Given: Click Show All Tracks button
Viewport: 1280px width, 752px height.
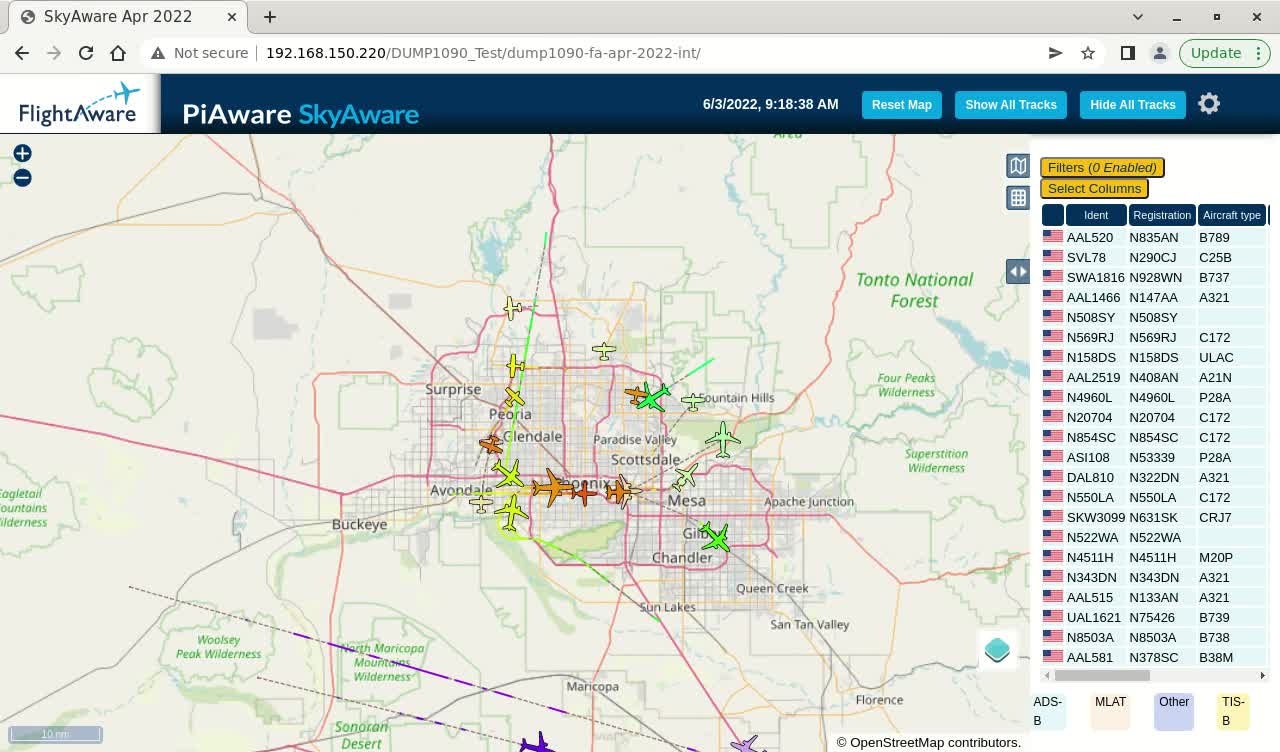Looking at the screenshot, I should (x=1010, y=105).
